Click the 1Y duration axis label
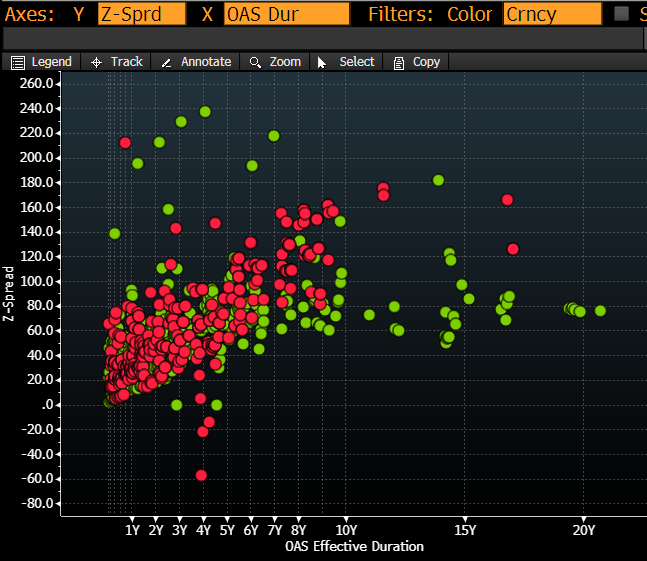Image resolution: width=647 pixels, height=561 pixels. click(132, 530)
